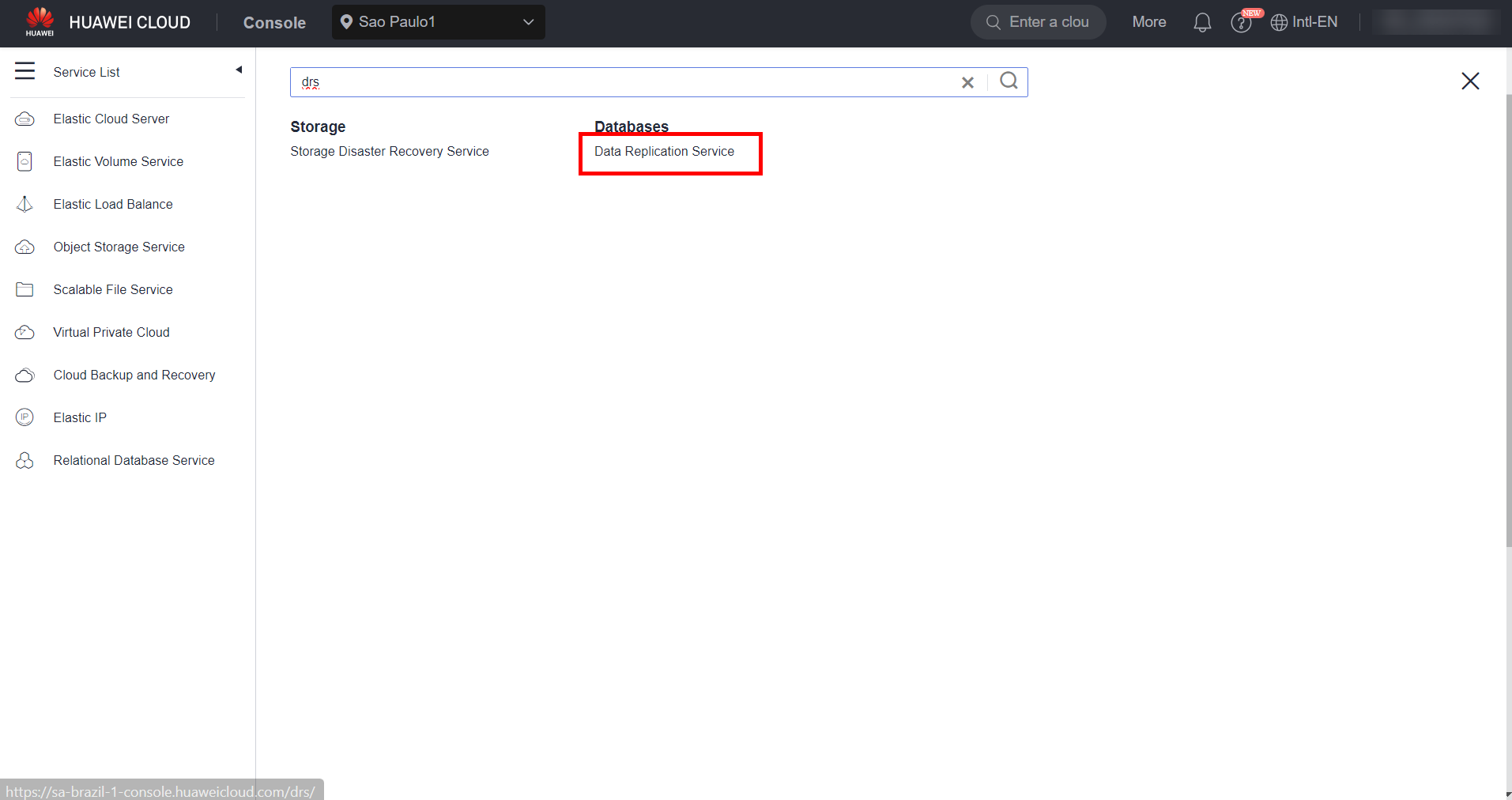Screen dimensions: 1512x800
Task: Open the Intl-EN language selector
Action: click(1304, 22)
